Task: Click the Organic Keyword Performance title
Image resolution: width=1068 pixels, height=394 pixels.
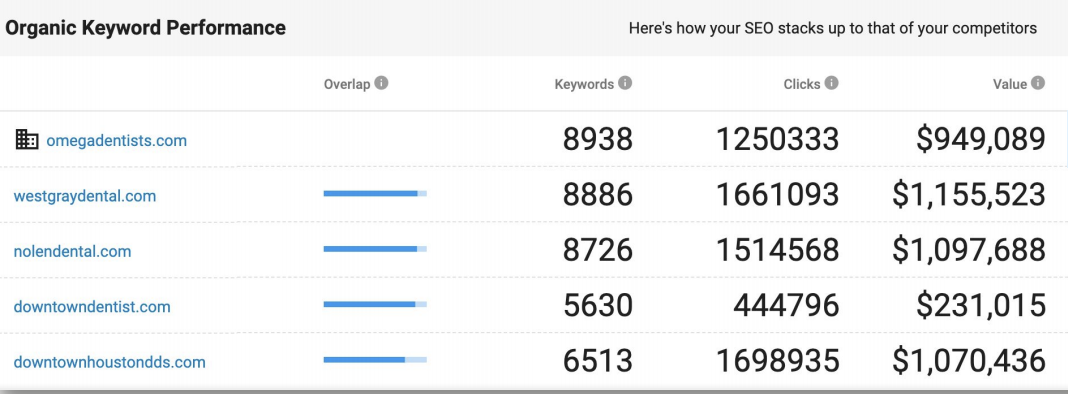Action: coord(145,28)
